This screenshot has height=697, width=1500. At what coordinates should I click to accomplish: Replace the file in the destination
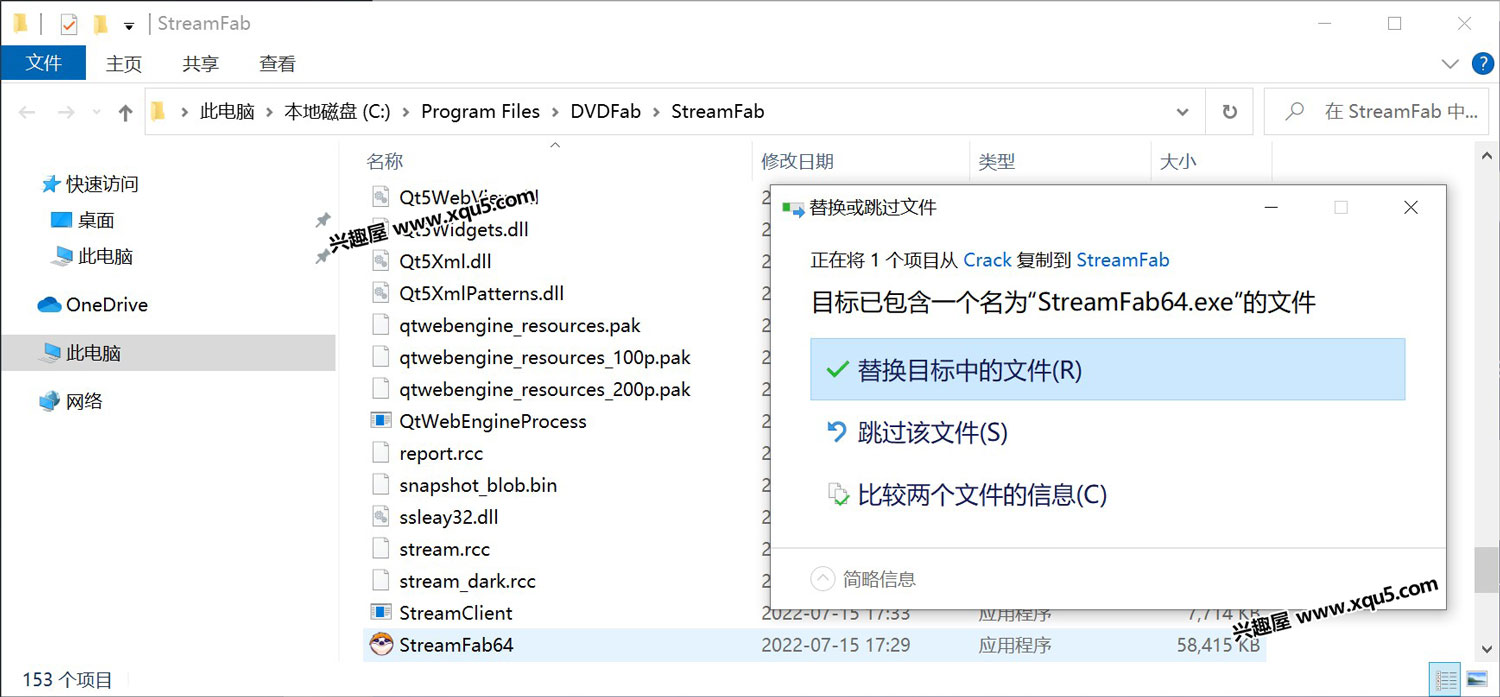pos(1107,370)
